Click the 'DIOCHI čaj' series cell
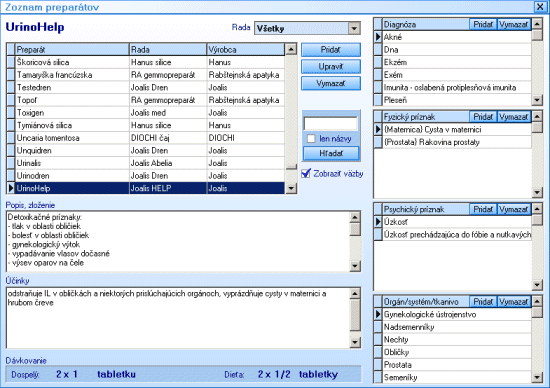Viewport: 550px width, 388px height. coord(168,138)
